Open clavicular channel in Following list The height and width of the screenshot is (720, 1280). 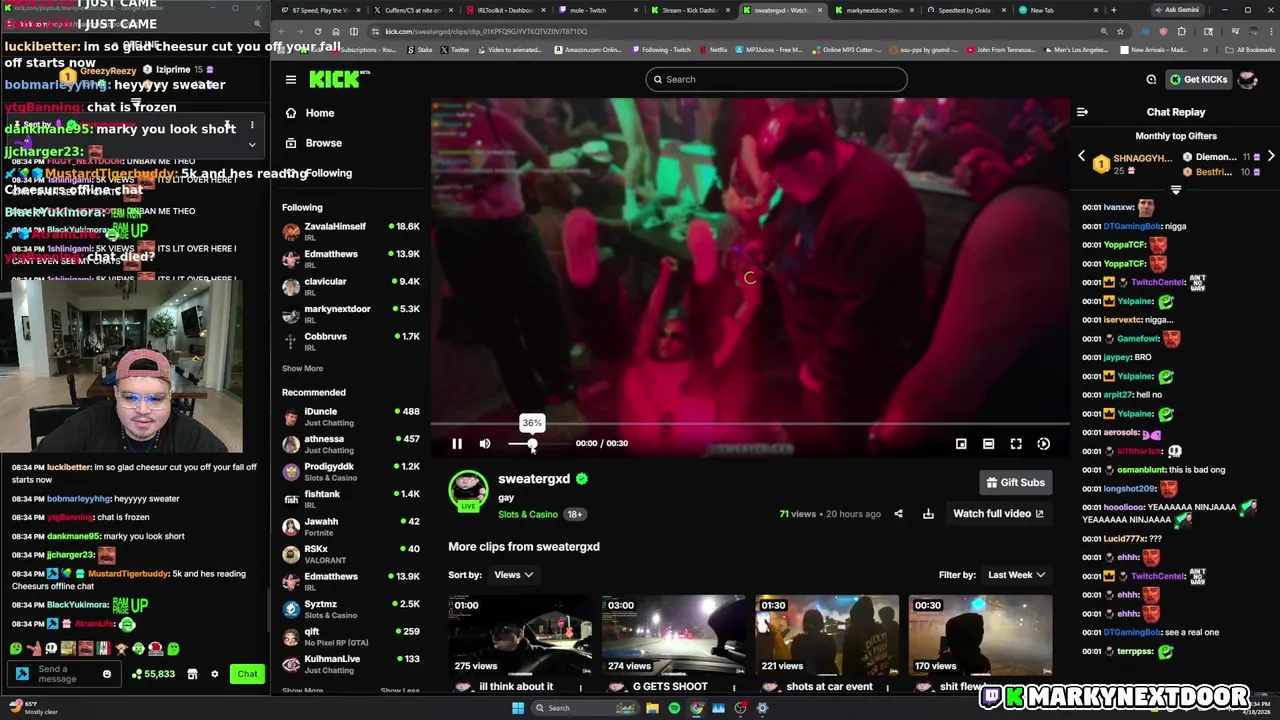351,286
